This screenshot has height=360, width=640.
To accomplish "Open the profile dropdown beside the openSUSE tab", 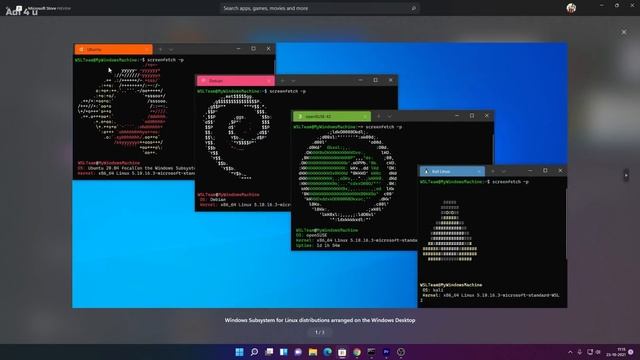I will [389, 116].
